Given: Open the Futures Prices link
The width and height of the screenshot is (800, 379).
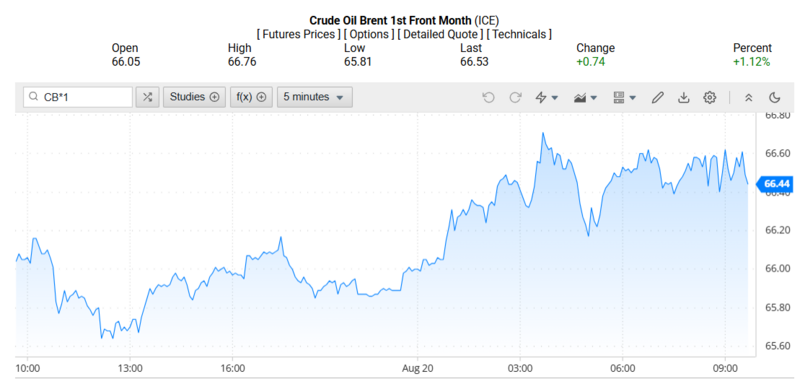Looking at the screenshot, I should 298,34.
